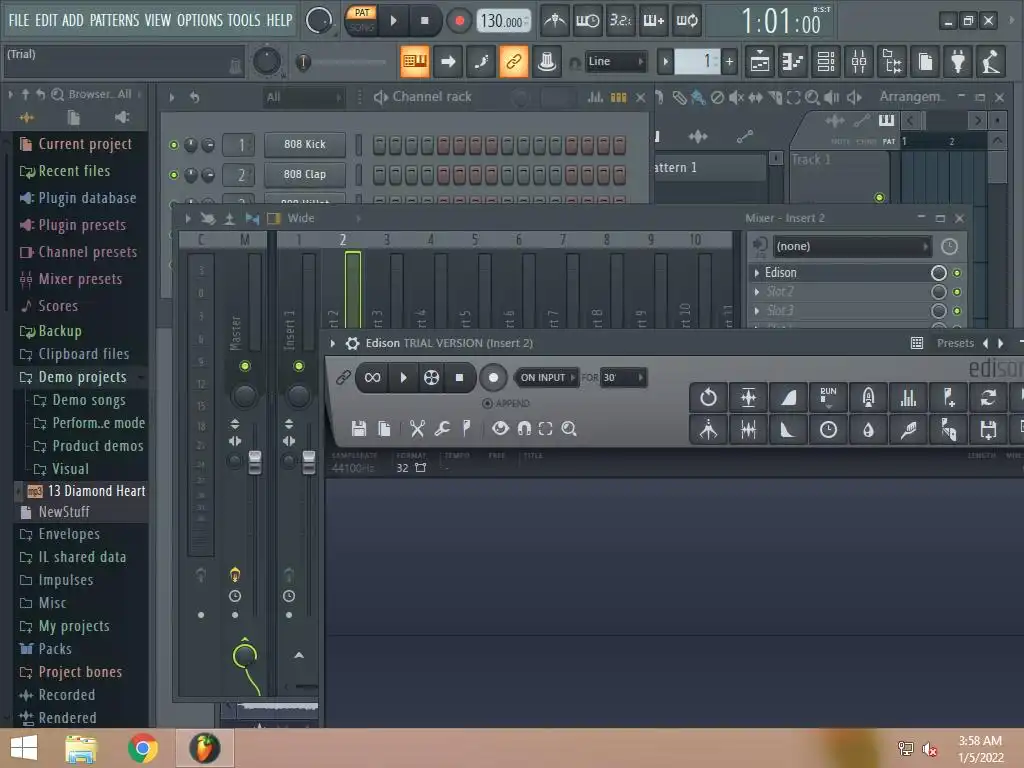Open snap dropdown showing Line

point(615,61)
